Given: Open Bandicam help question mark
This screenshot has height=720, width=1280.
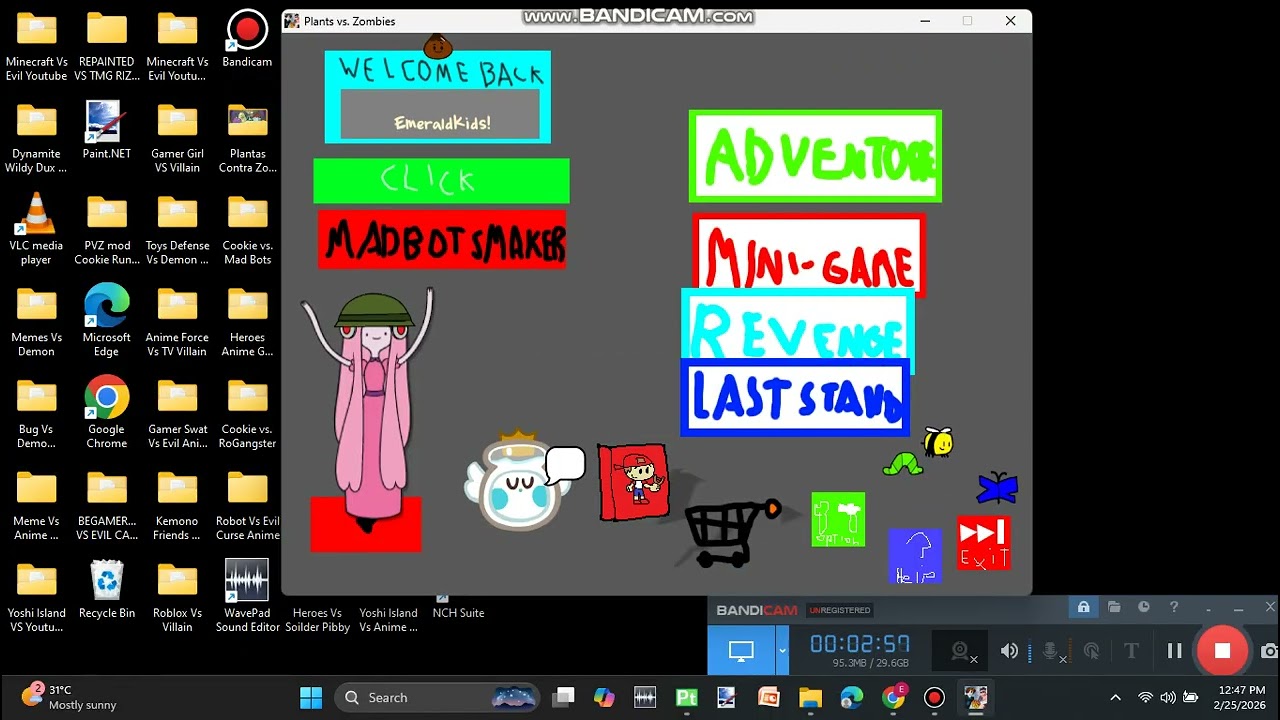Looking at the screenshot, I should pos(1174,607).
